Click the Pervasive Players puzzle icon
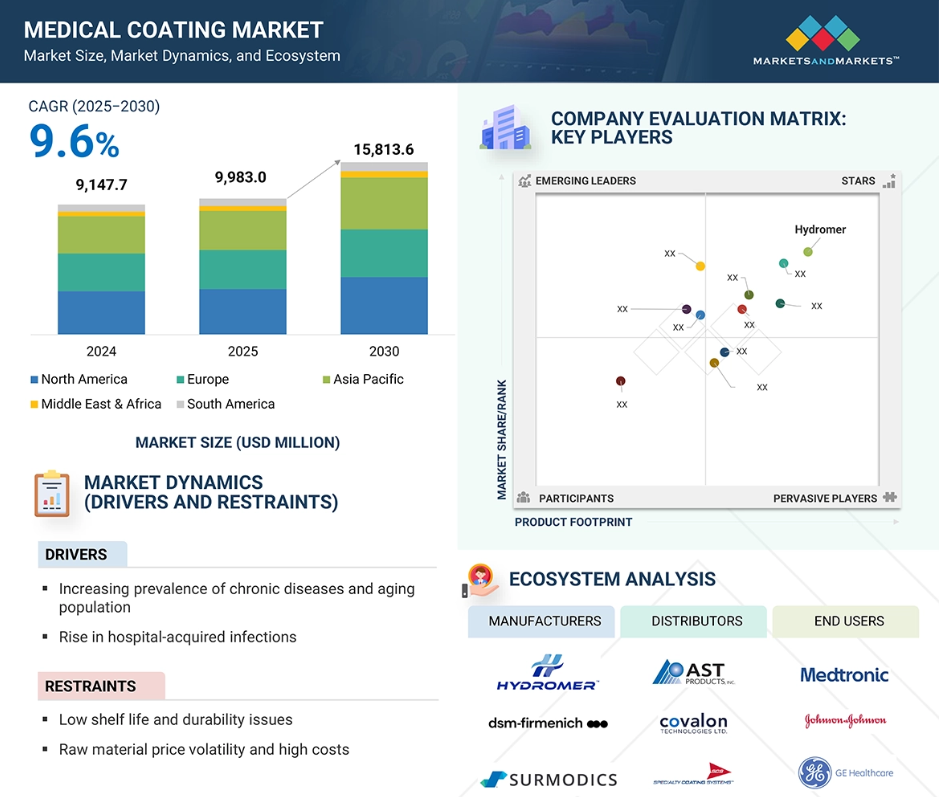943x797 pixels. (889, 497)
